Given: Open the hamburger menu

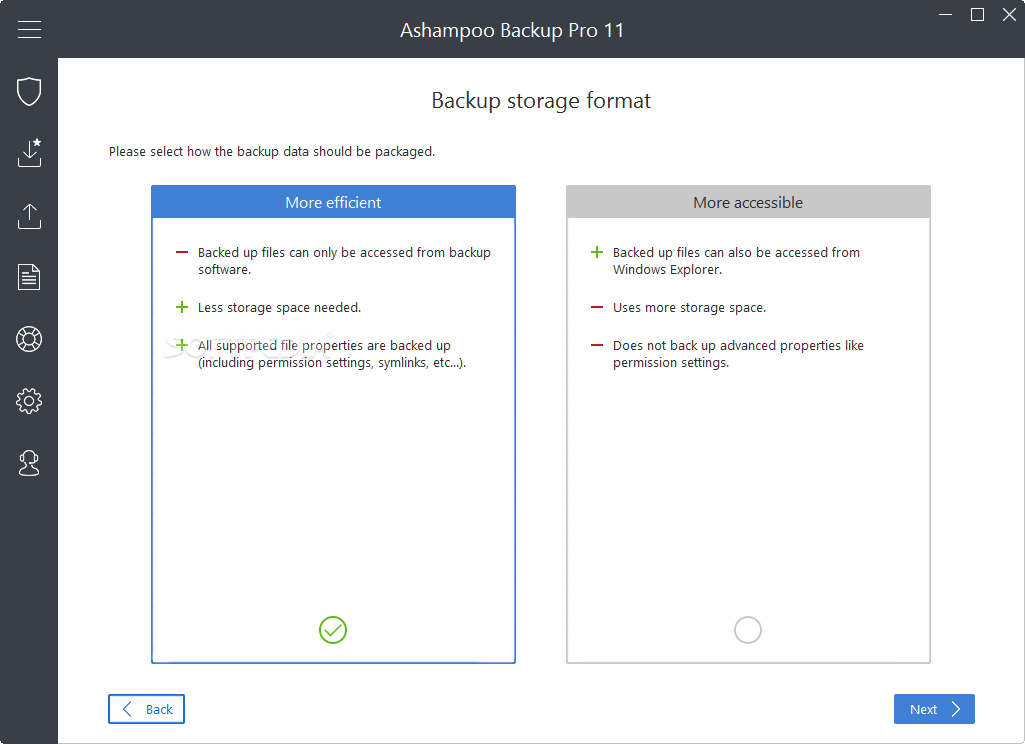Looking at the screenshot, I should 29,29.
